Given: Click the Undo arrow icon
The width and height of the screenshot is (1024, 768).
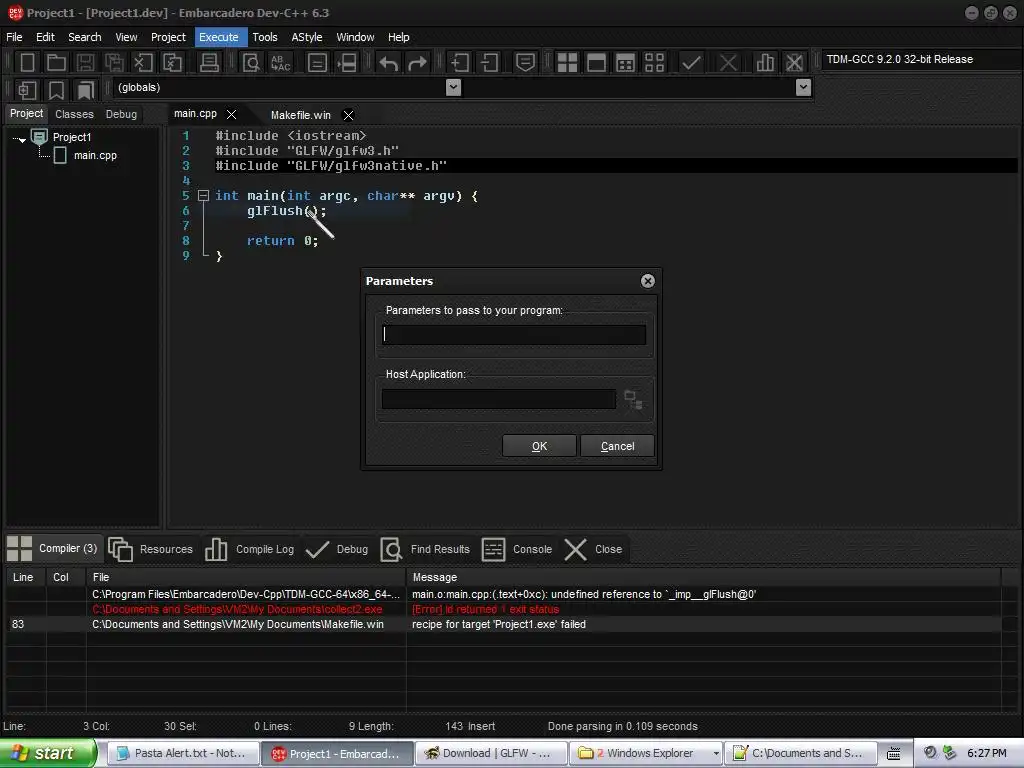Looking at the screenshot, I should pos(389,63).
